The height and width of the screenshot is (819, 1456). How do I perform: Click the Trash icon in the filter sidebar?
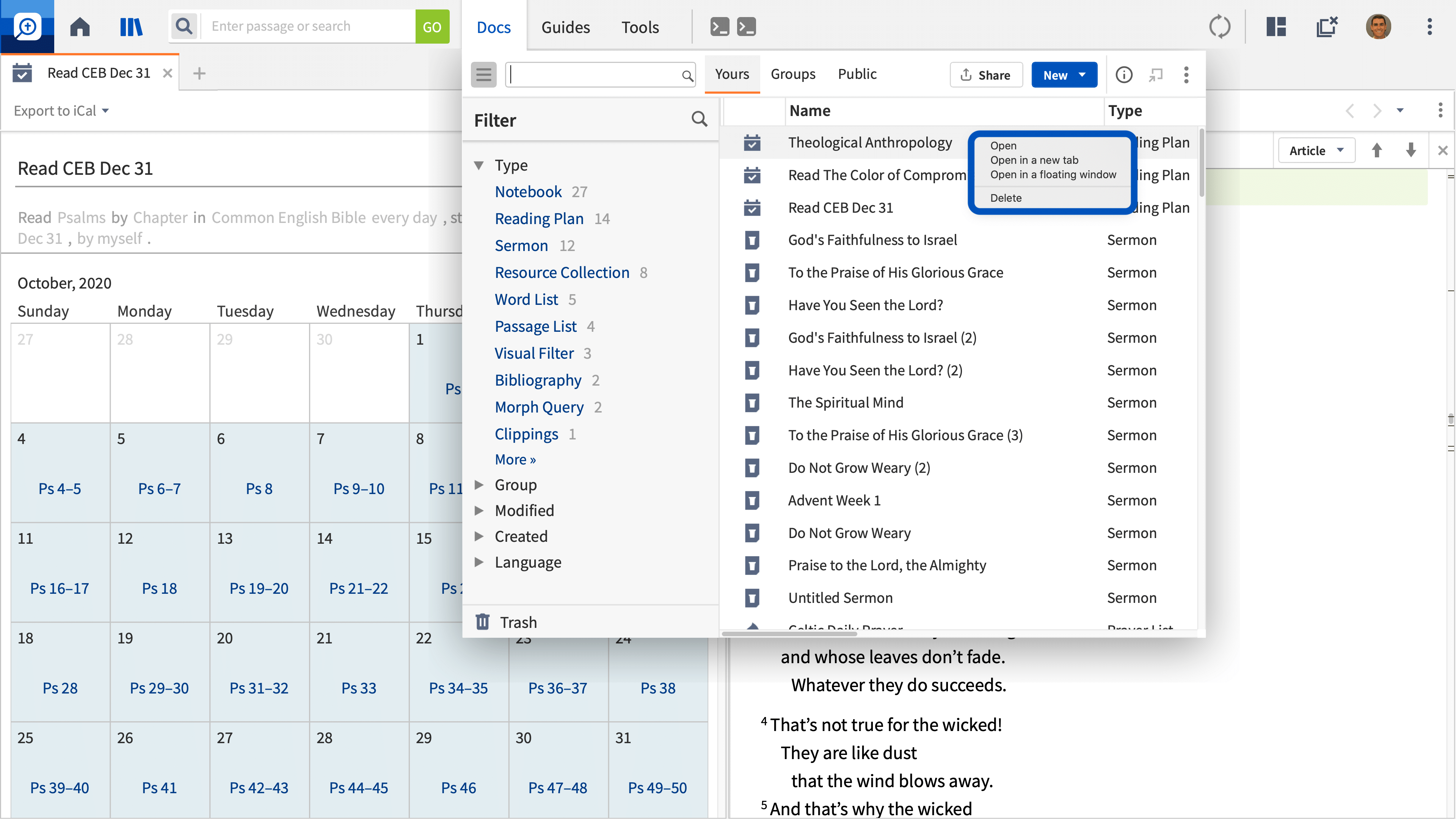(x=482, y=622)
